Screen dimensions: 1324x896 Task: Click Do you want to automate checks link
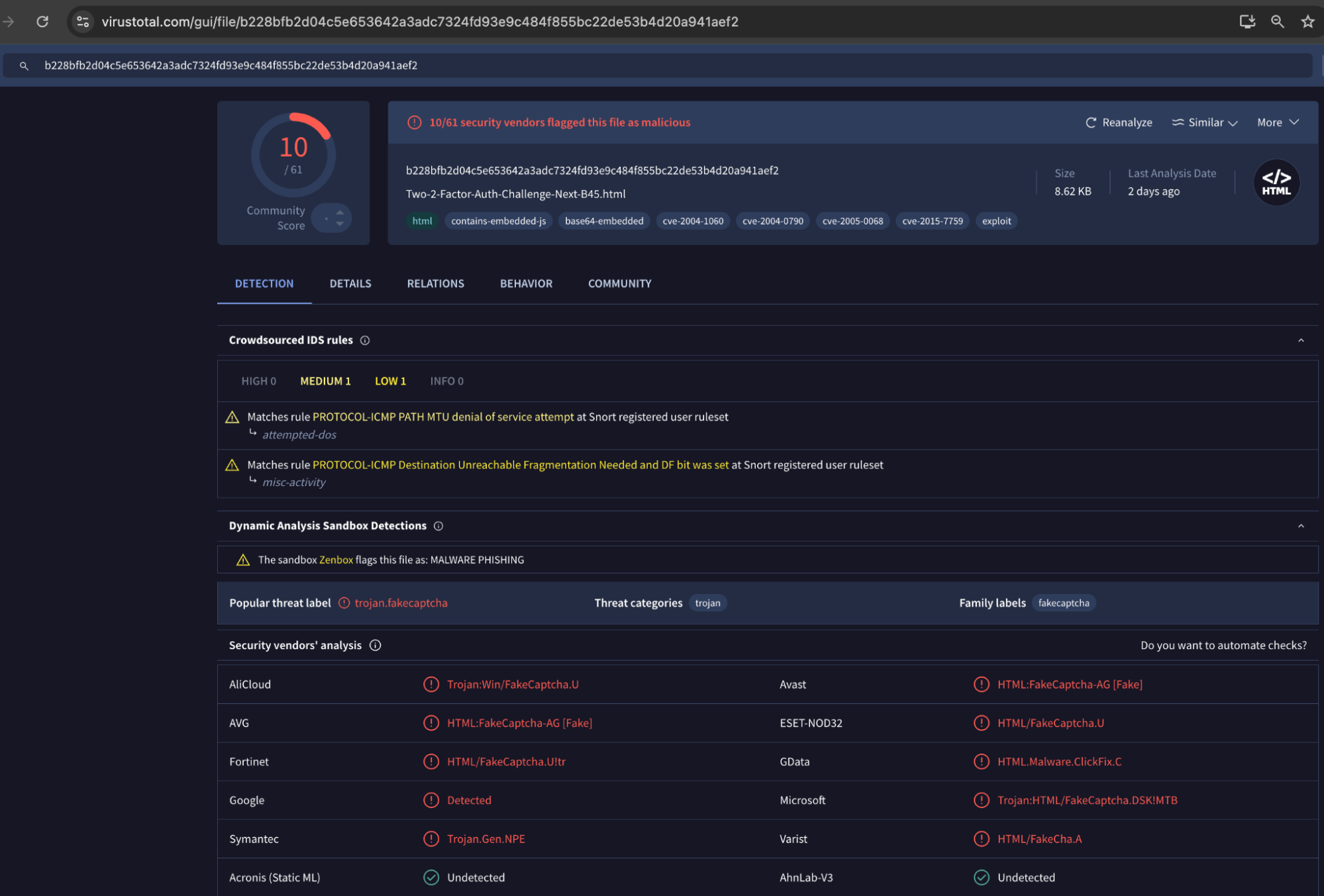(1223, 645)
